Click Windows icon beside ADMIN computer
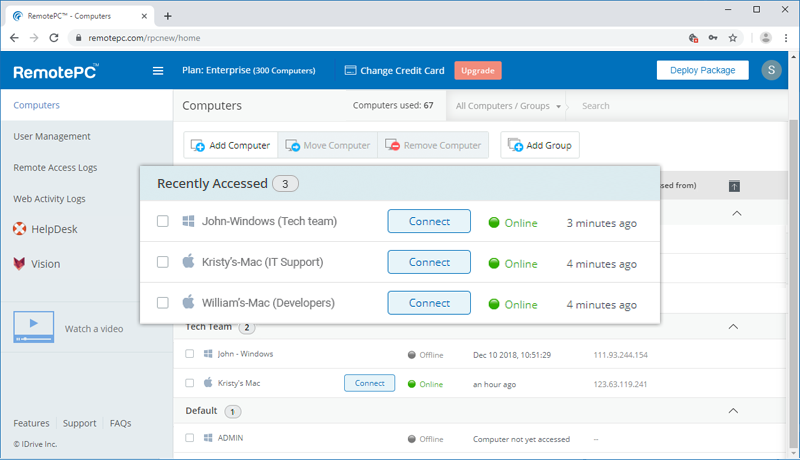The width and height of the screenshot is (800, 460). [x=208, y=438]
